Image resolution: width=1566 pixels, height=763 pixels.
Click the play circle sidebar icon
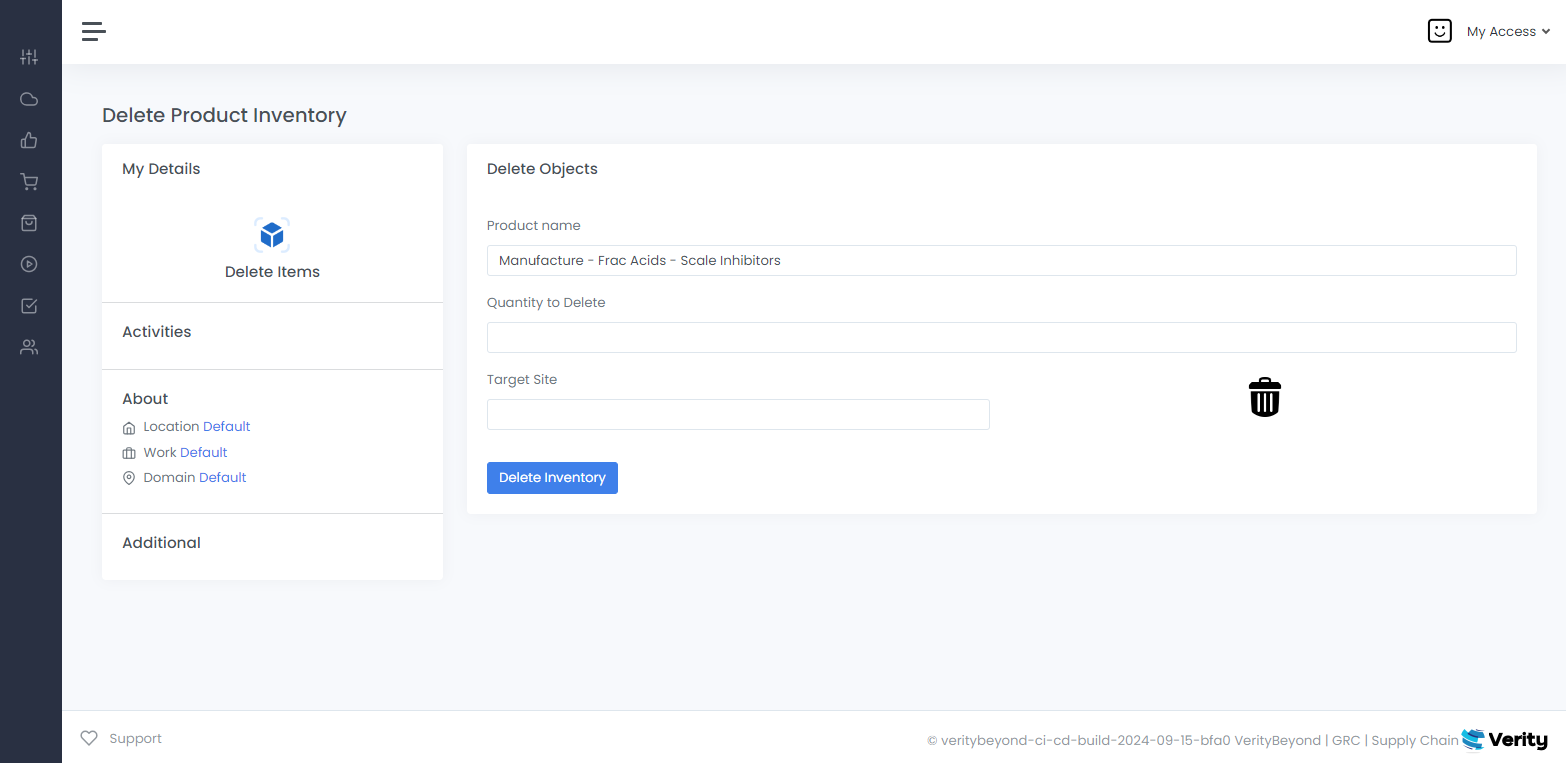click(x=29, y=265)
